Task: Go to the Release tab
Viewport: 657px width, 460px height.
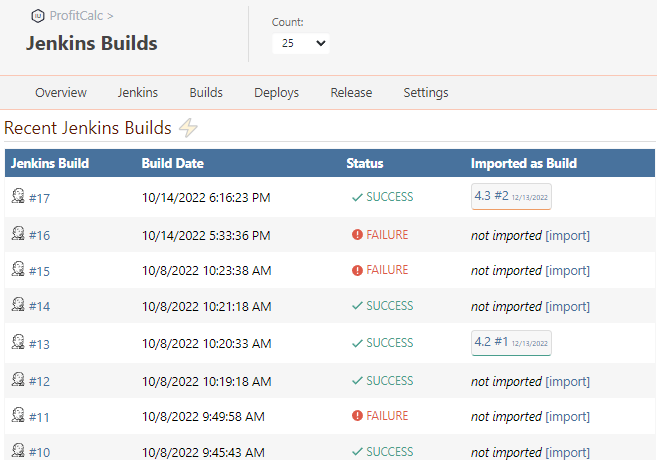Action: (x=351, y=93)
